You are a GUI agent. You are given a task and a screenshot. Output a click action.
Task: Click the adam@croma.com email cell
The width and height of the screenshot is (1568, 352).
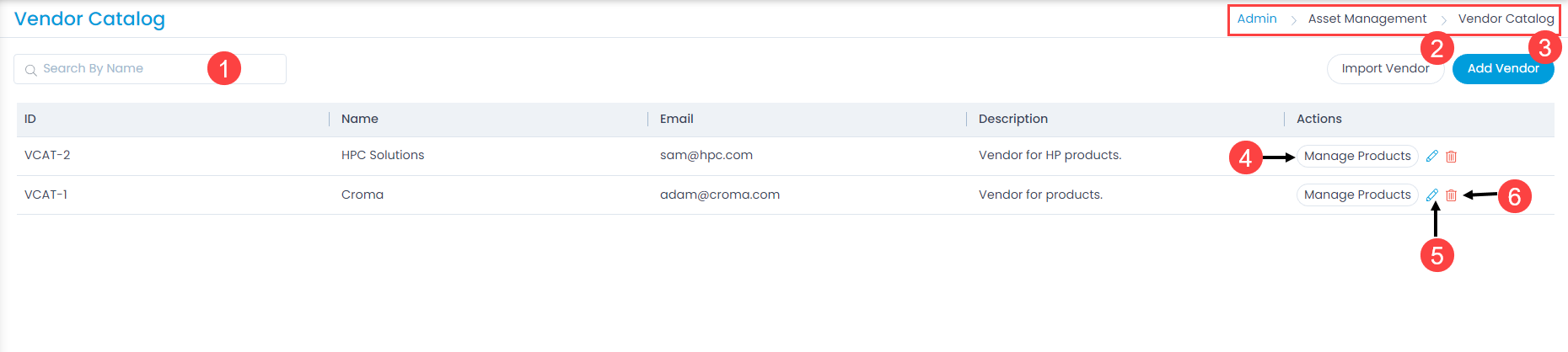click(x=719, y=195)
